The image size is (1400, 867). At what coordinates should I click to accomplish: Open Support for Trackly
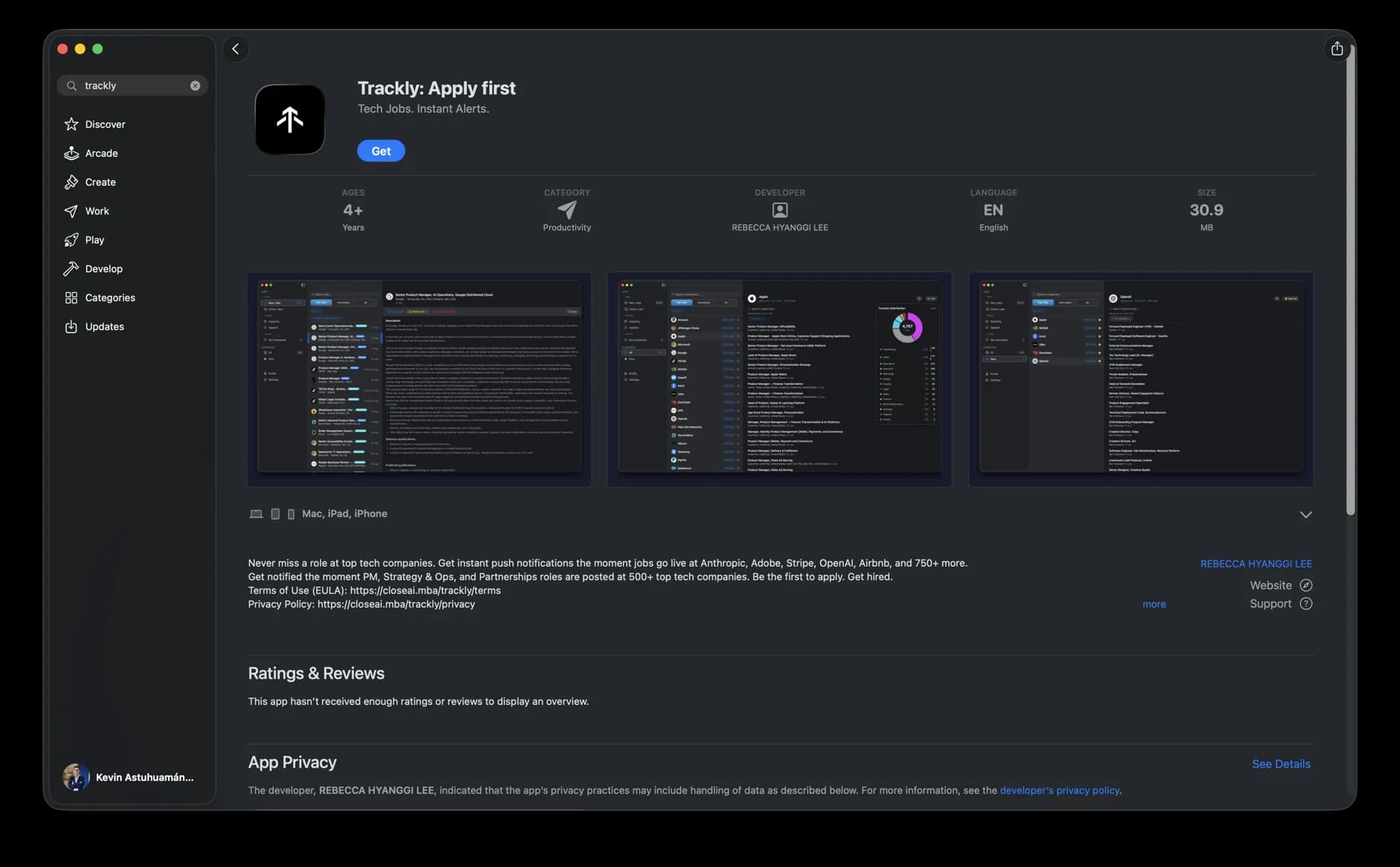tap(1270, 603)
